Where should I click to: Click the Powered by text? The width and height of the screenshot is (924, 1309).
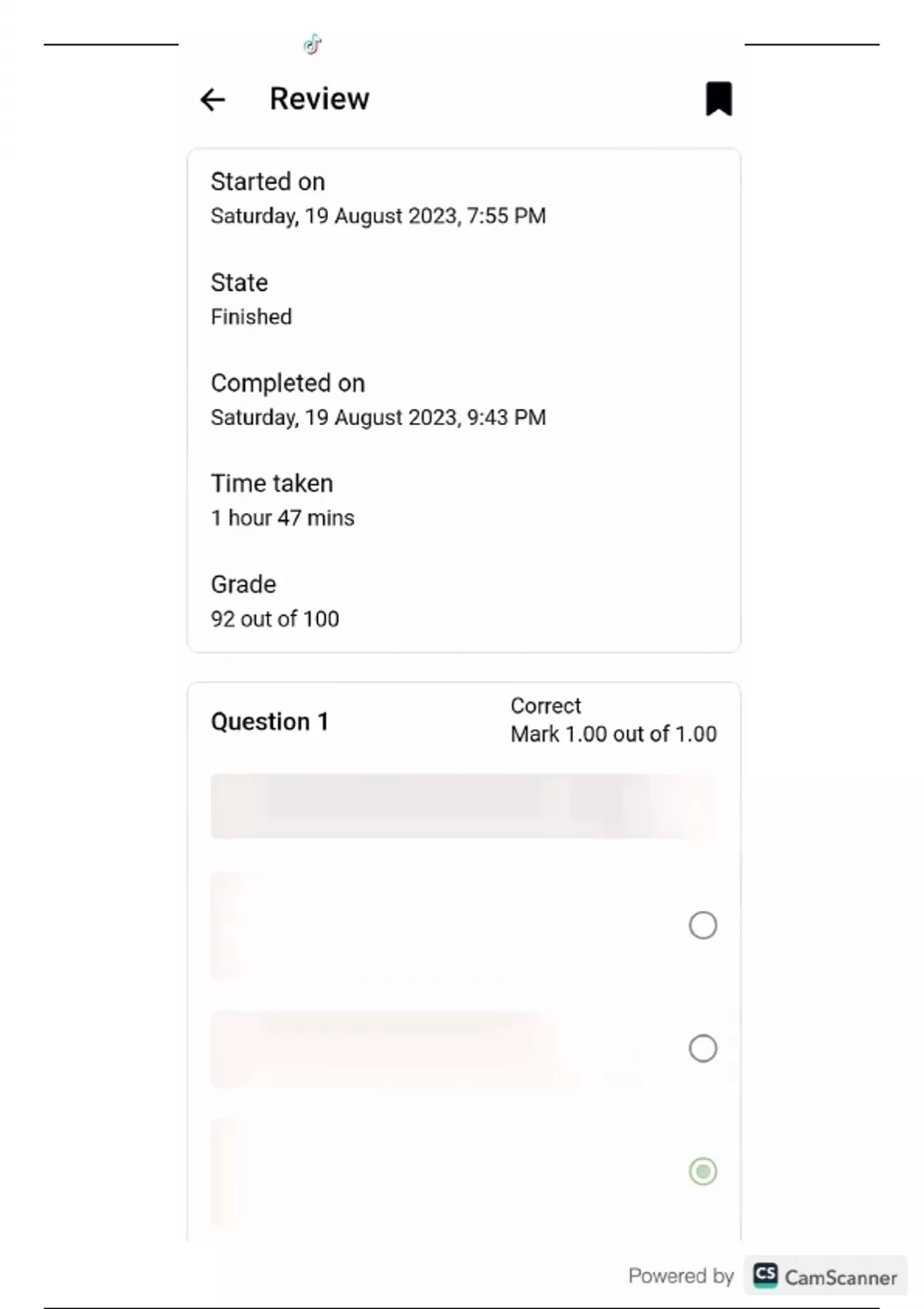[x=681, y=1276]
